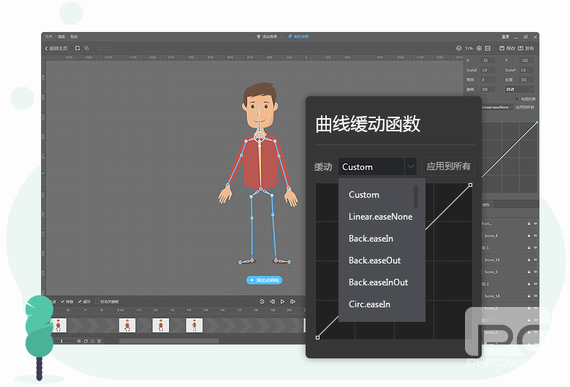Viewport: 570px width, 387px height.
Task: Click the redo arrow icon in toolbar
Action: (109, 48)
